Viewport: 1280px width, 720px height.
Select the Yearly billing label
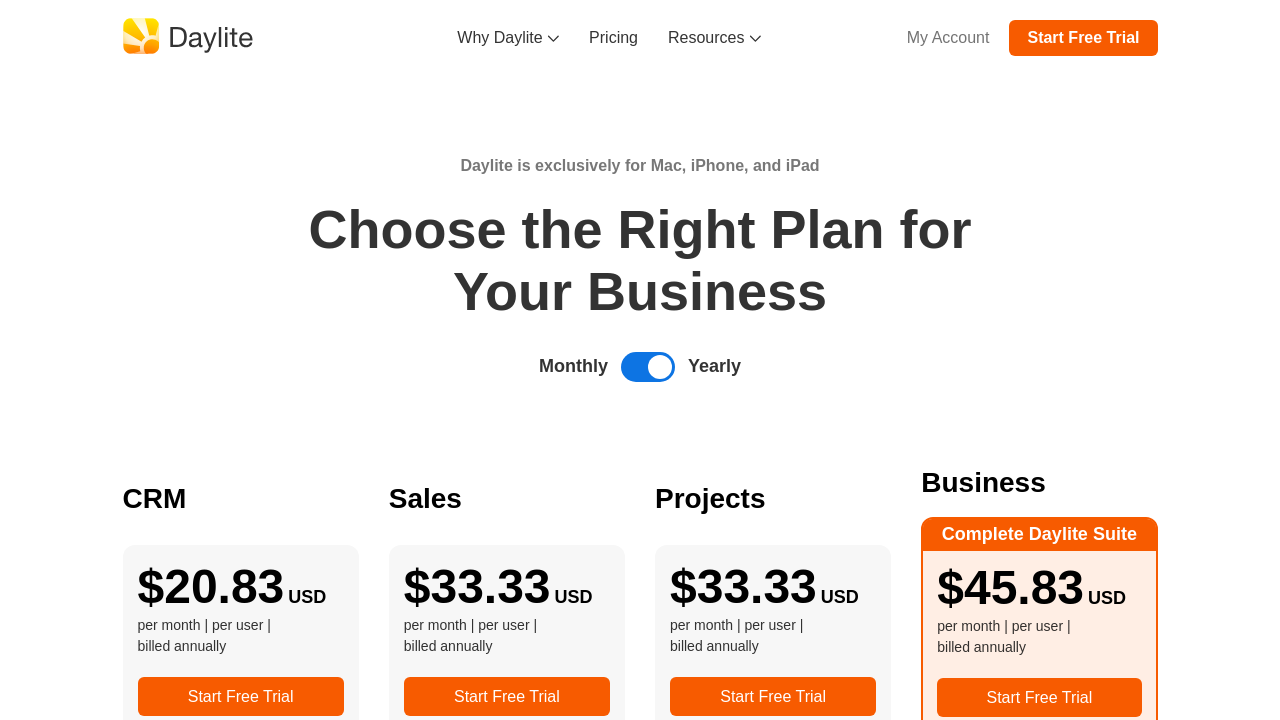click(714, 366)
